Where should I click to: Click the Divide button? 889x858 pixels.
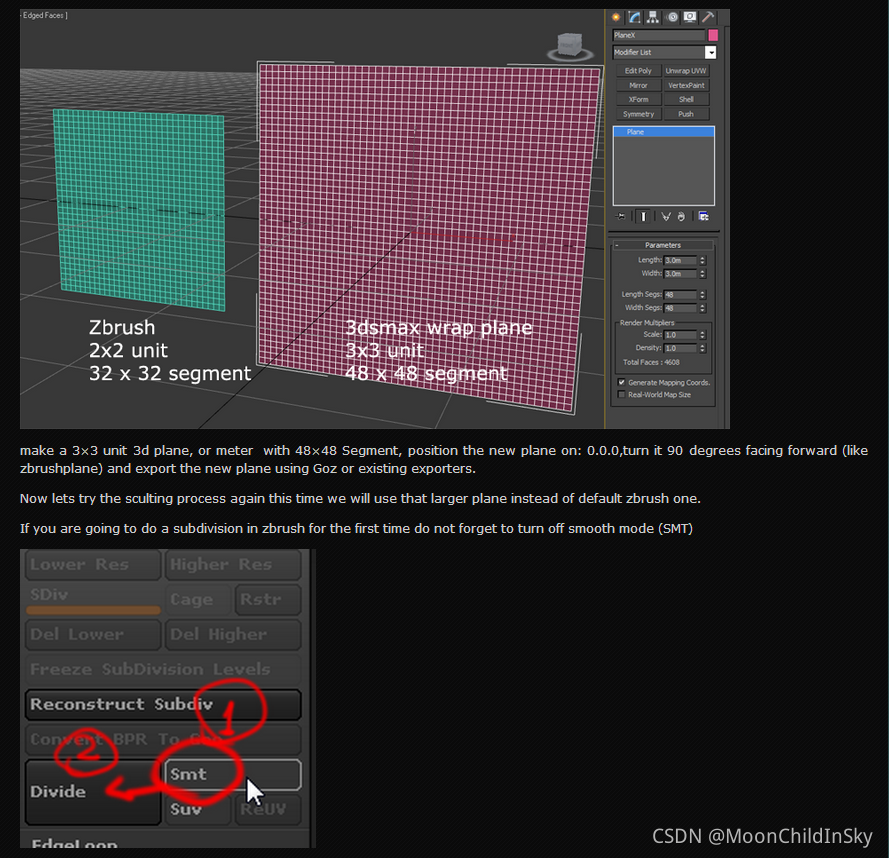point(93,792)
